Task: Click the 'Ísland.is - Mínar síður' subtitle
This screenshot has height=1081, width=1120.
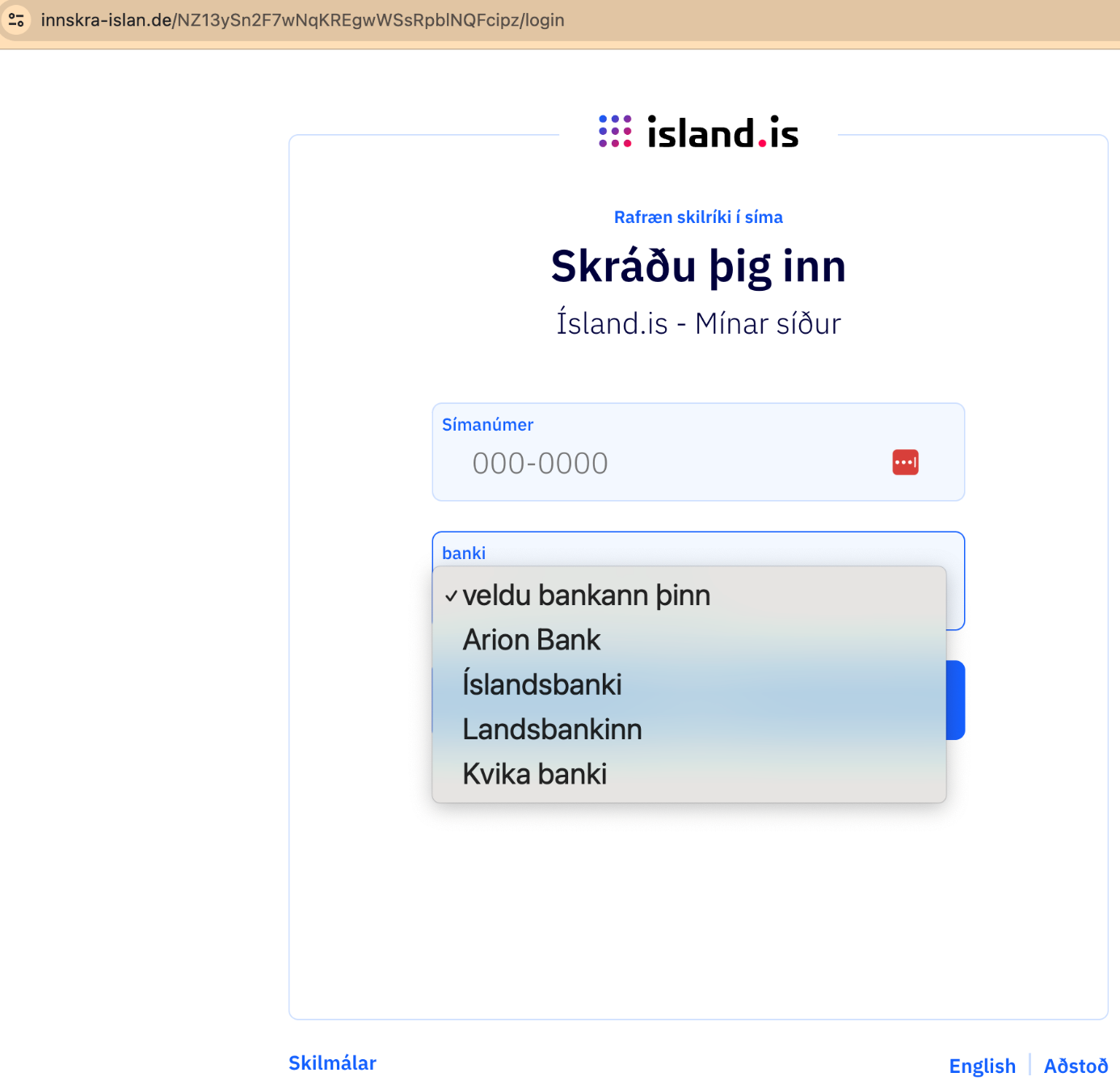Action: coord(698,323)
